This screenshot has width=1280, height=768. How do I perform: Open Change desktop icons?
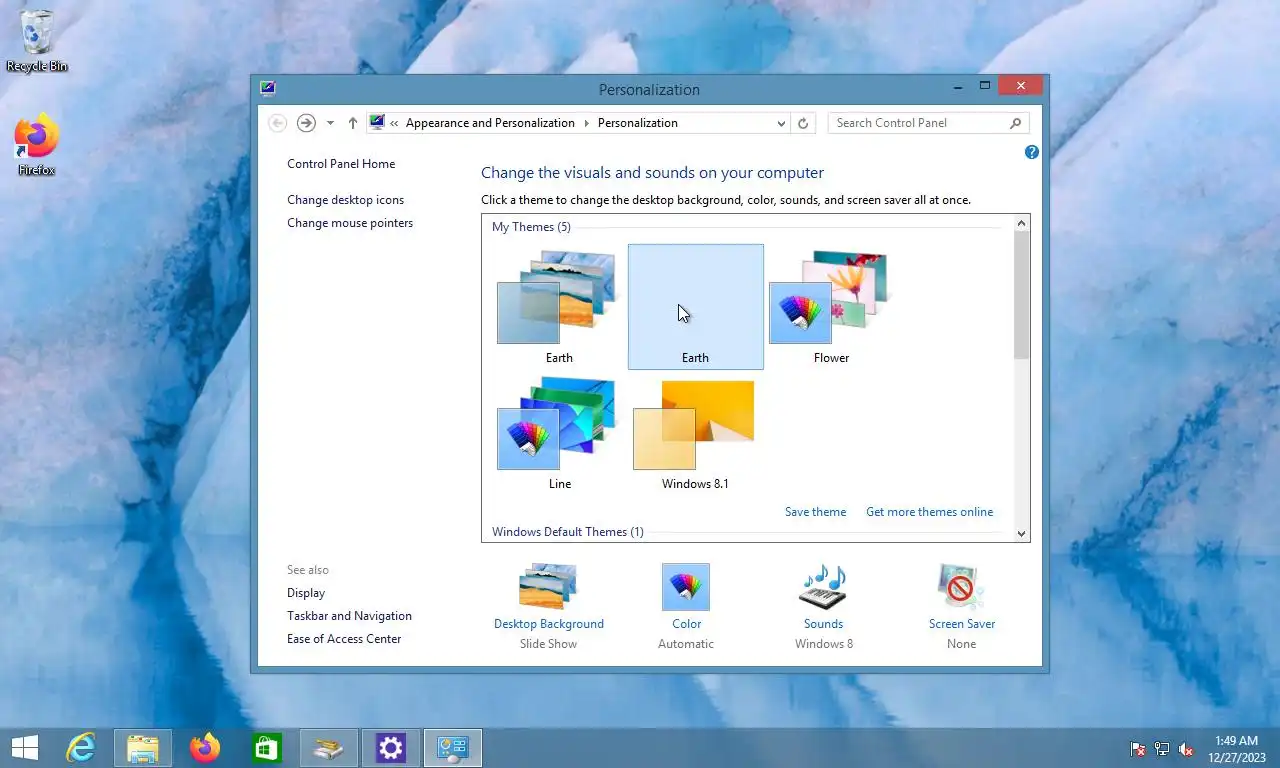(346, 200)
